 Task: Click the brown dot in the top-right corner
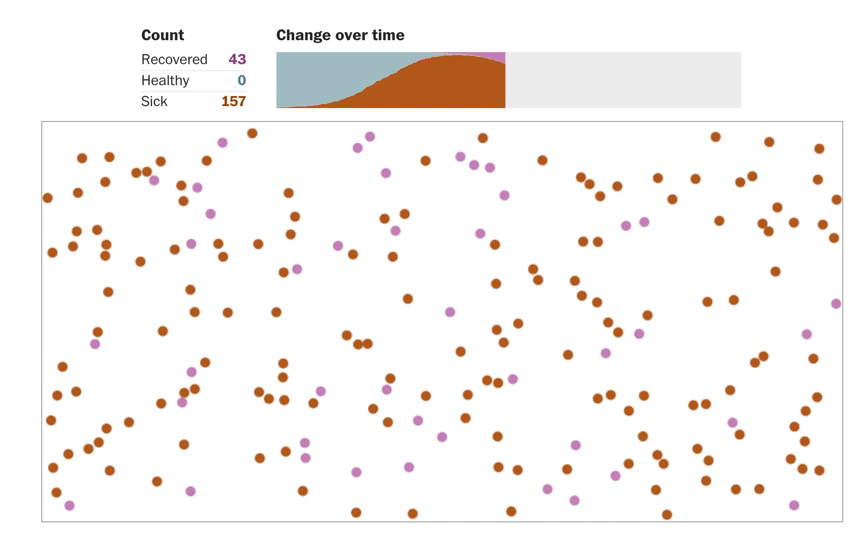click(x=819, y=149)
